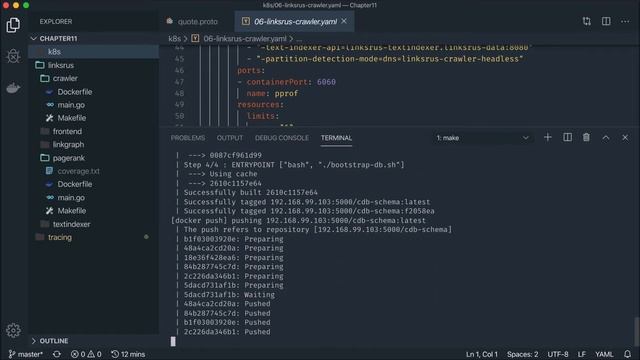The height and width of the screenshot is (360, 640).
Task: Kill terminal with trash icon
Action: [586, 138]
